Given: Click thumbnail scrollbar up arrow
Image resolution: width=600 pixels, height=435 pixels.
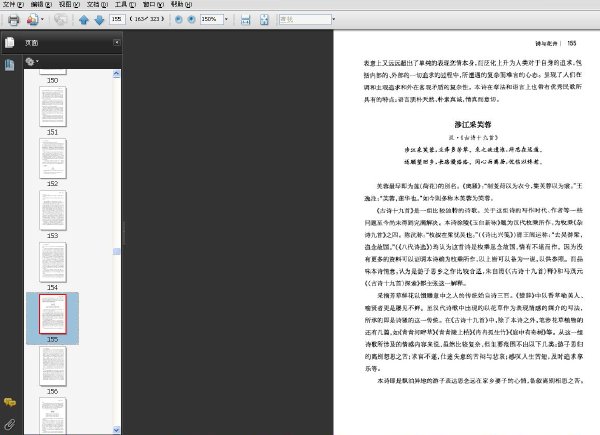Looking at the screenshot, I should pyautogui.click(x=117, y=74).
